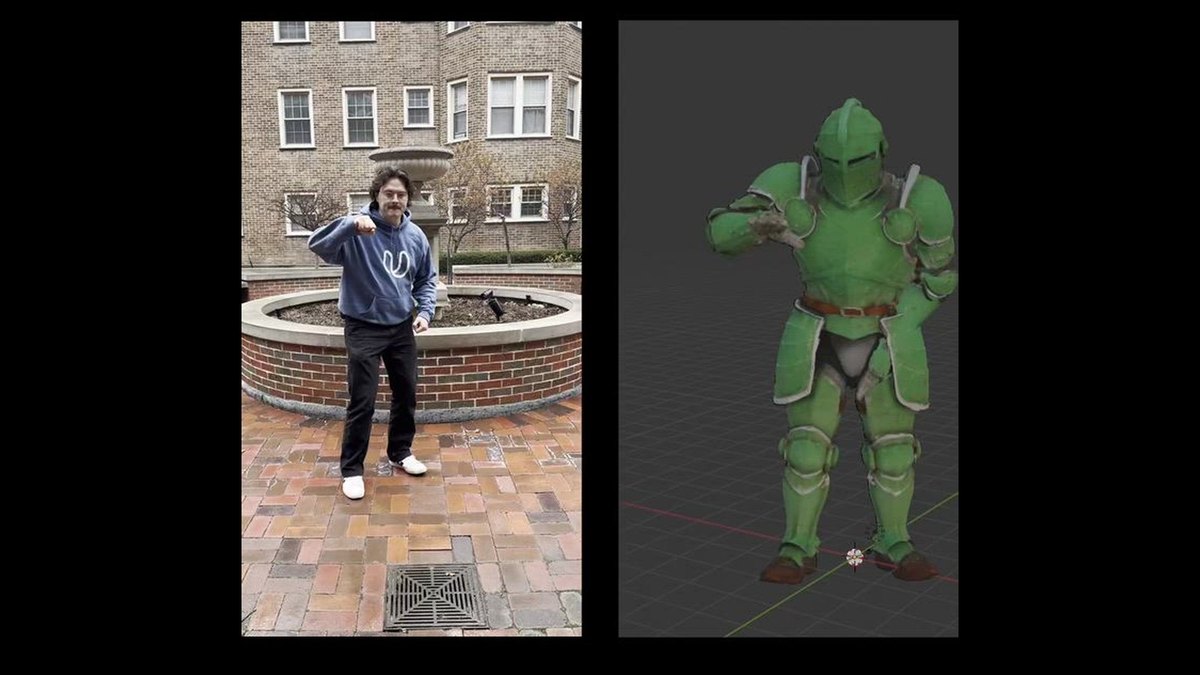Viewport: 1200px width, 675px height.
Task: Click the knight's round chest shoulder disc
Action: point(897,227)
